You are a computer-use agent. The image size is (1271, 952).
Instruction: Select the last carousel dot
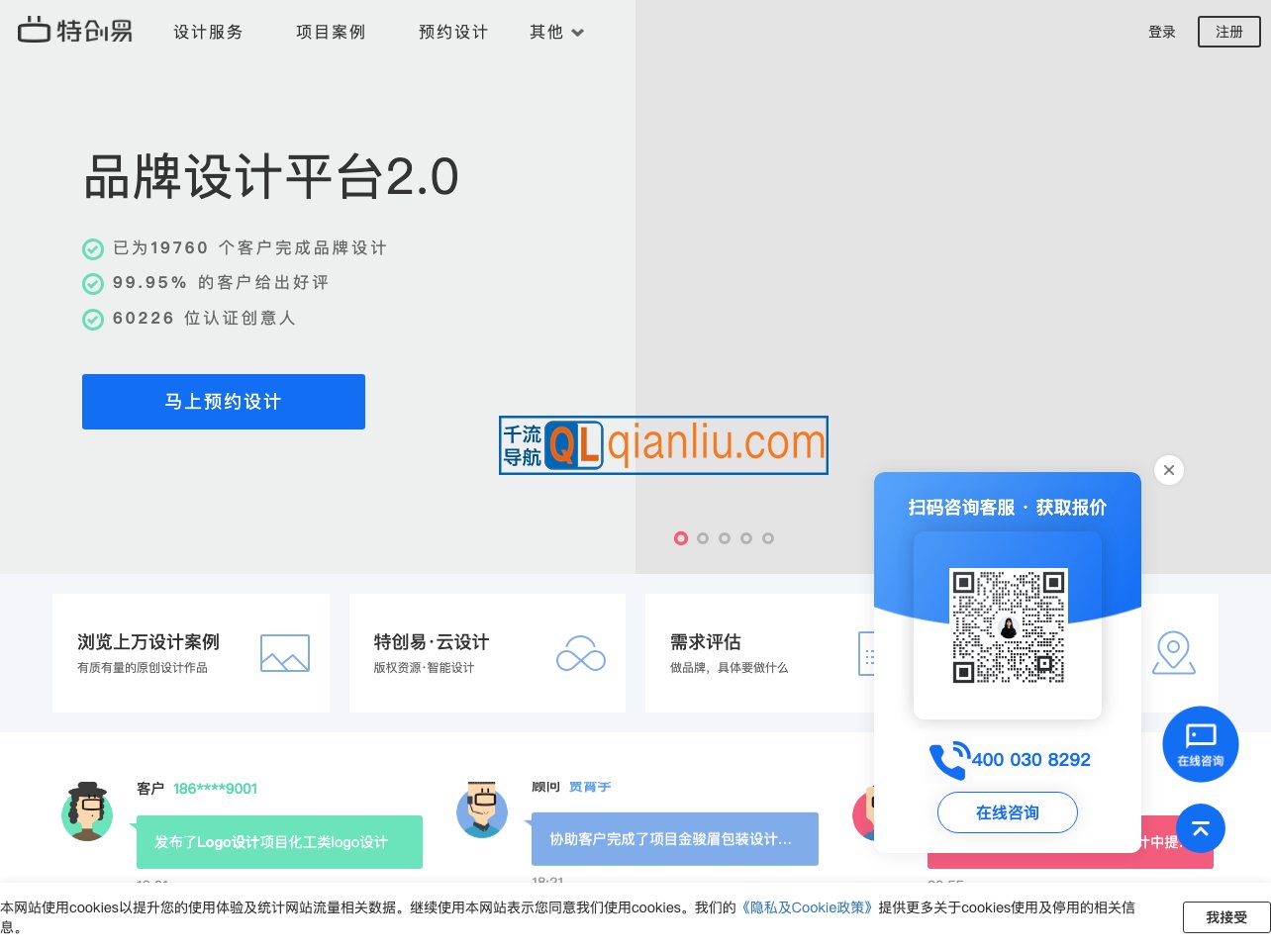coord(768,538)
